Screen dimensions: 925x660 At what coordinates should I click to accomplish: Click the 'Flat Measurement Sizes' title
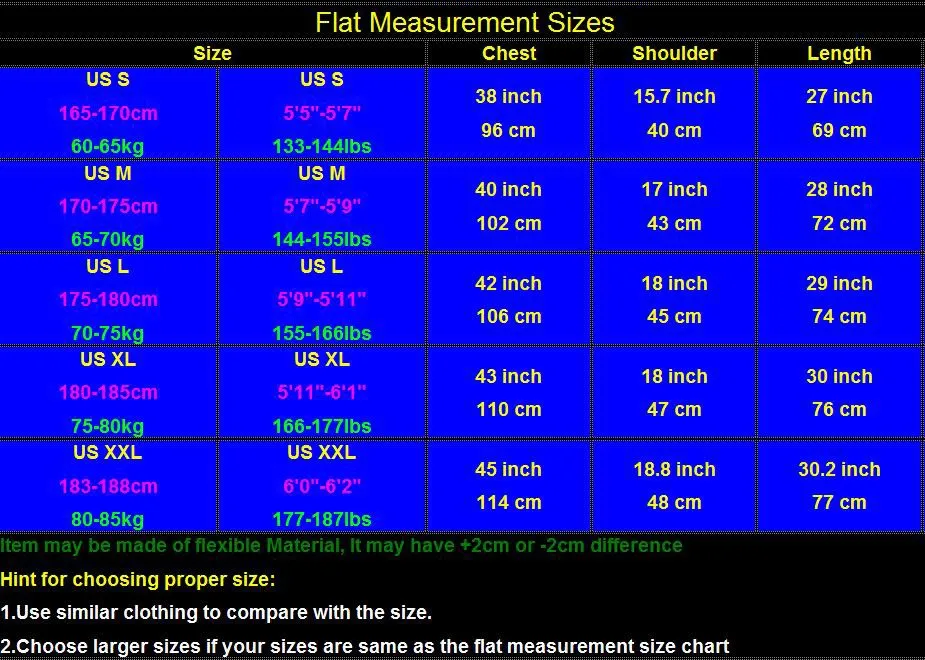pos(465,22)
